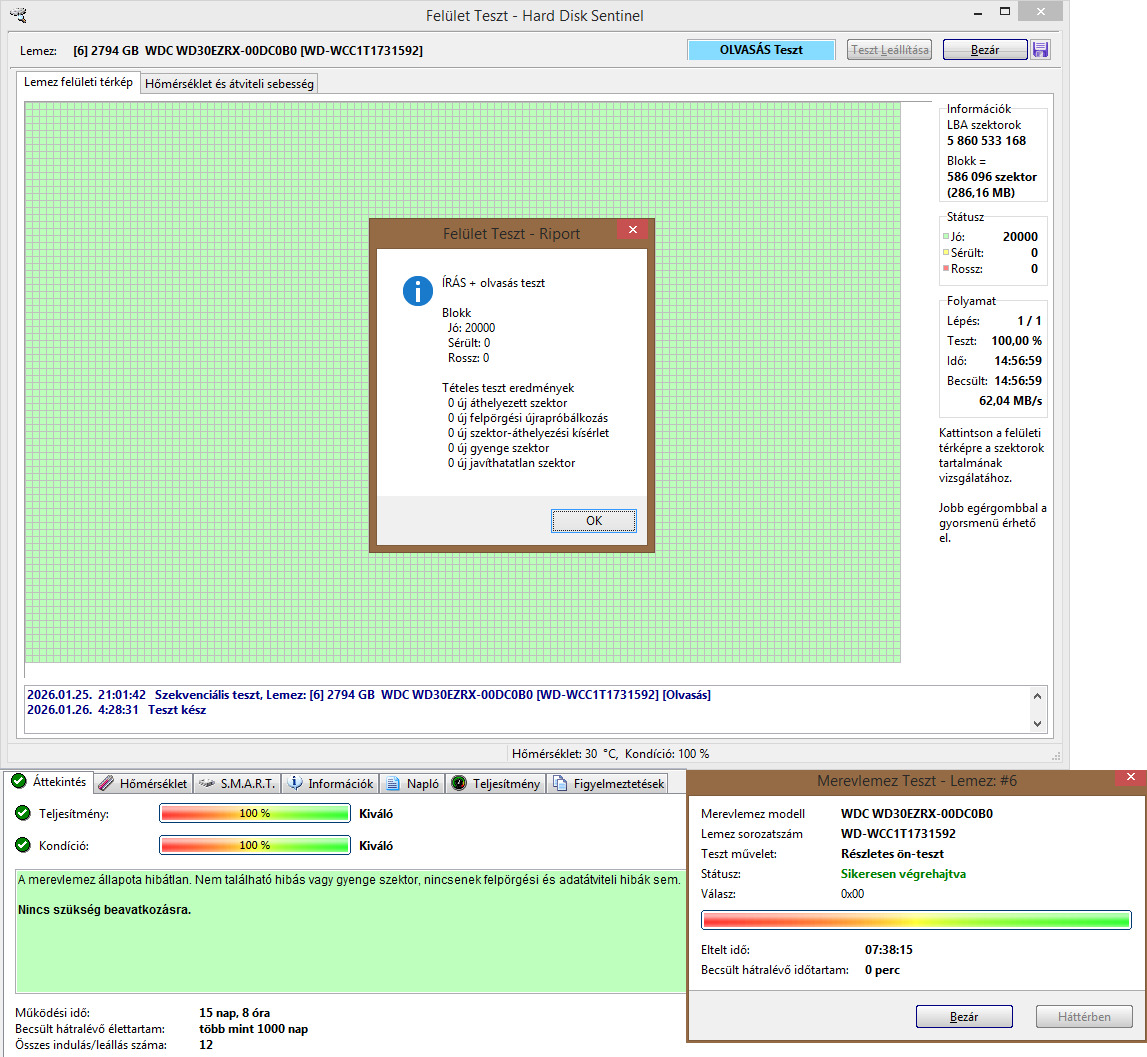The height and width of the screenshot is (1057, 1147).
Task: Click the window resize grip in the status bar
Action: pos(1056,756)
